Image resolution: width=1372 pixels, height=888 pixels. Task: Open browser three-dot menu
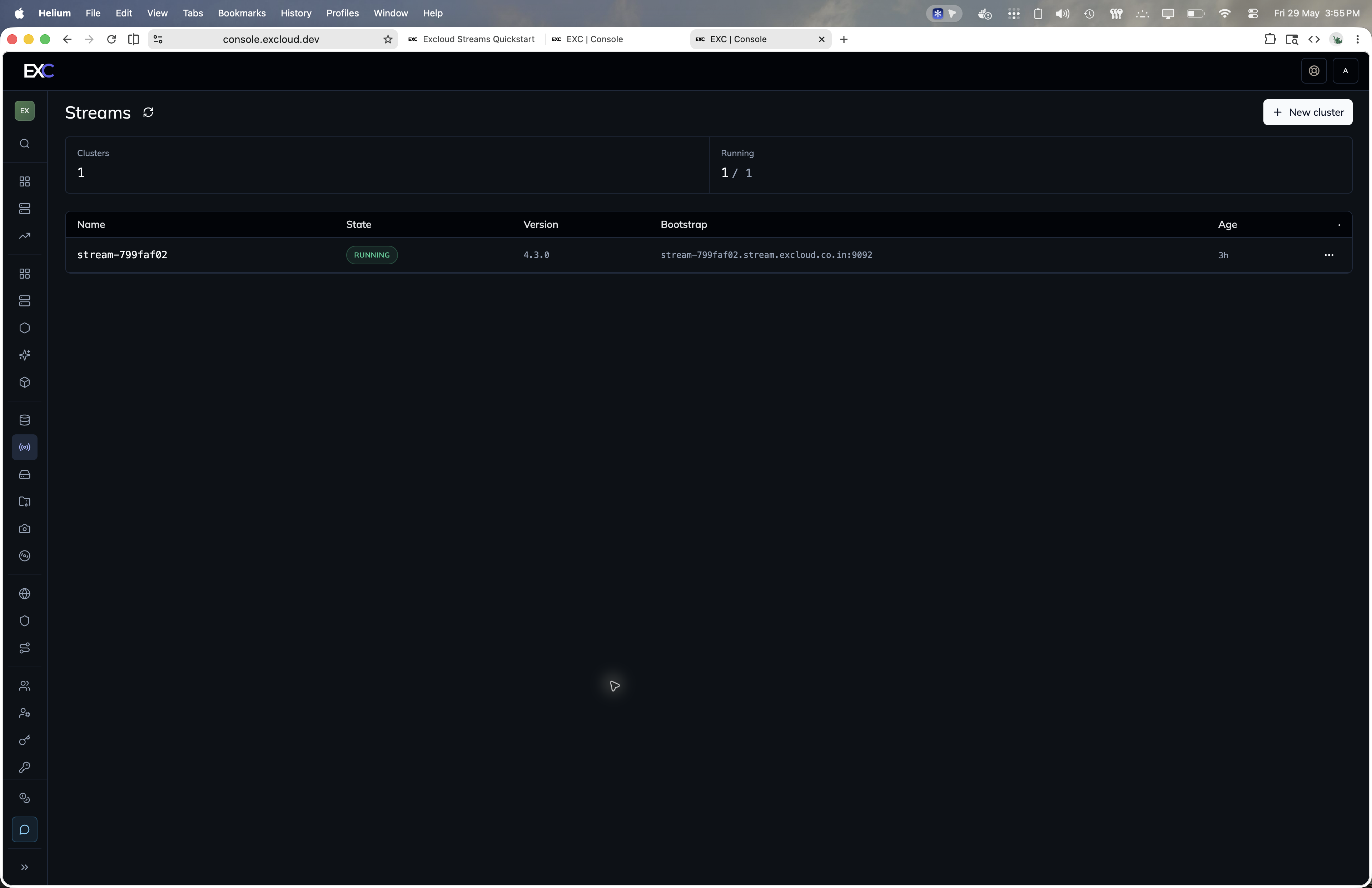click(x=1358, y=39)
